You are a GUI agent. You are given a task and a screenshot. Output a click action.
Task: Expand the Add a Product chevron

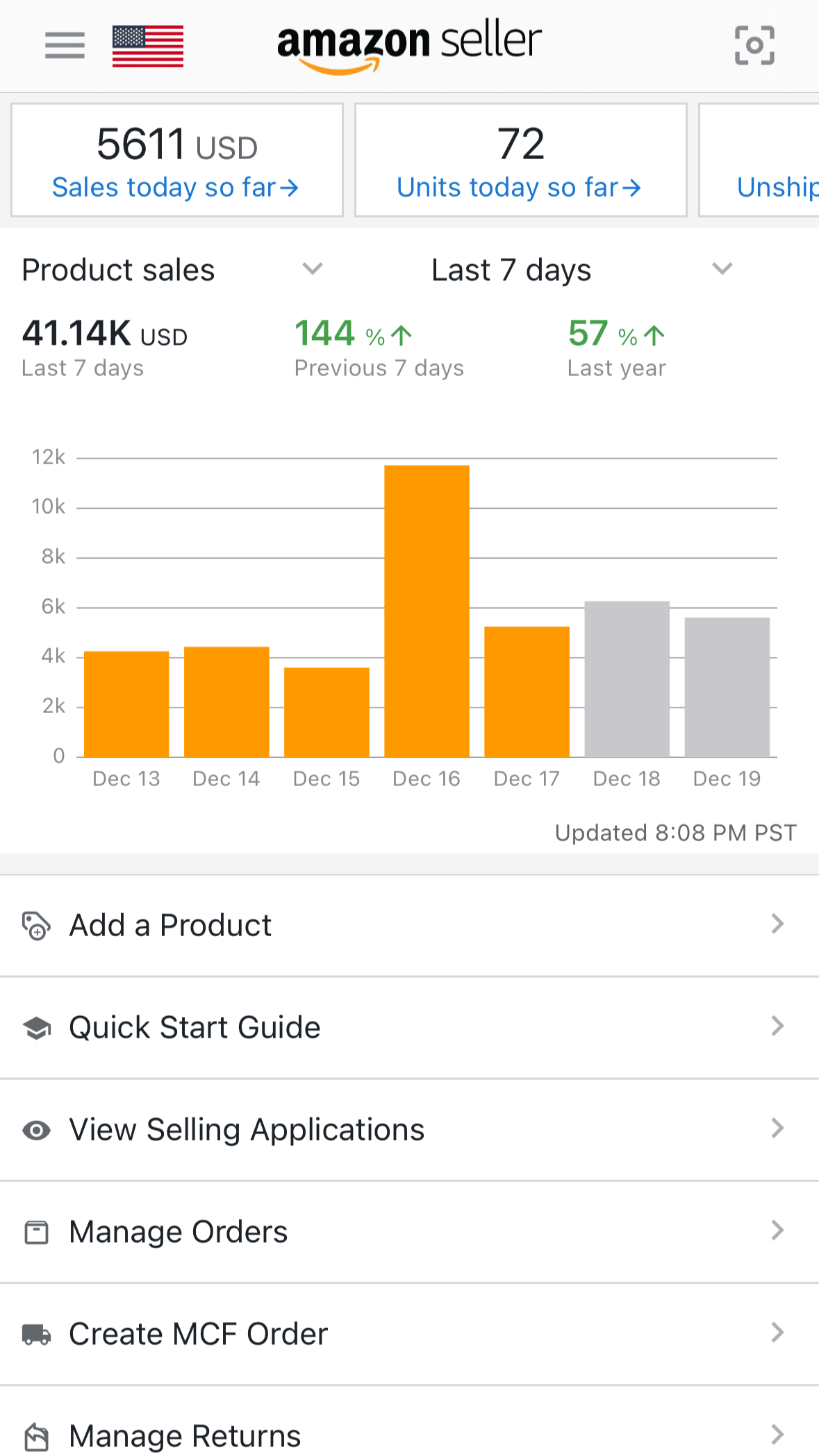[777, 924]
